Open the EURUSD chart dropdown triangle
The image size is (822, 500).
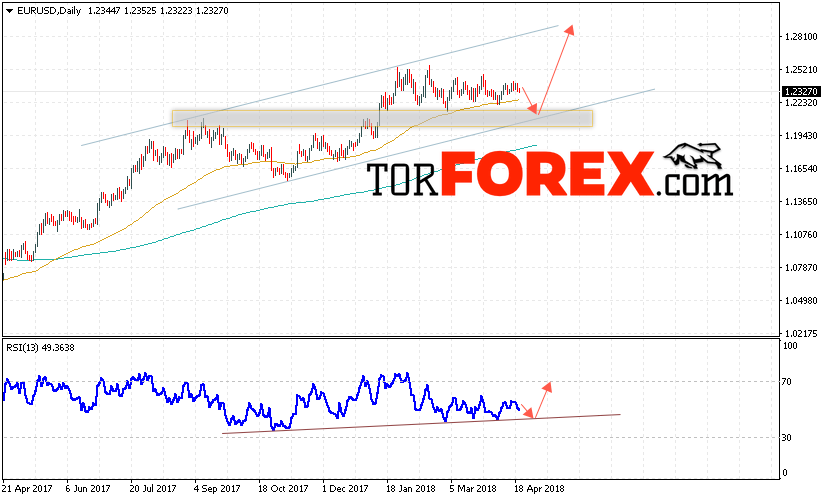tap(9, 11)
